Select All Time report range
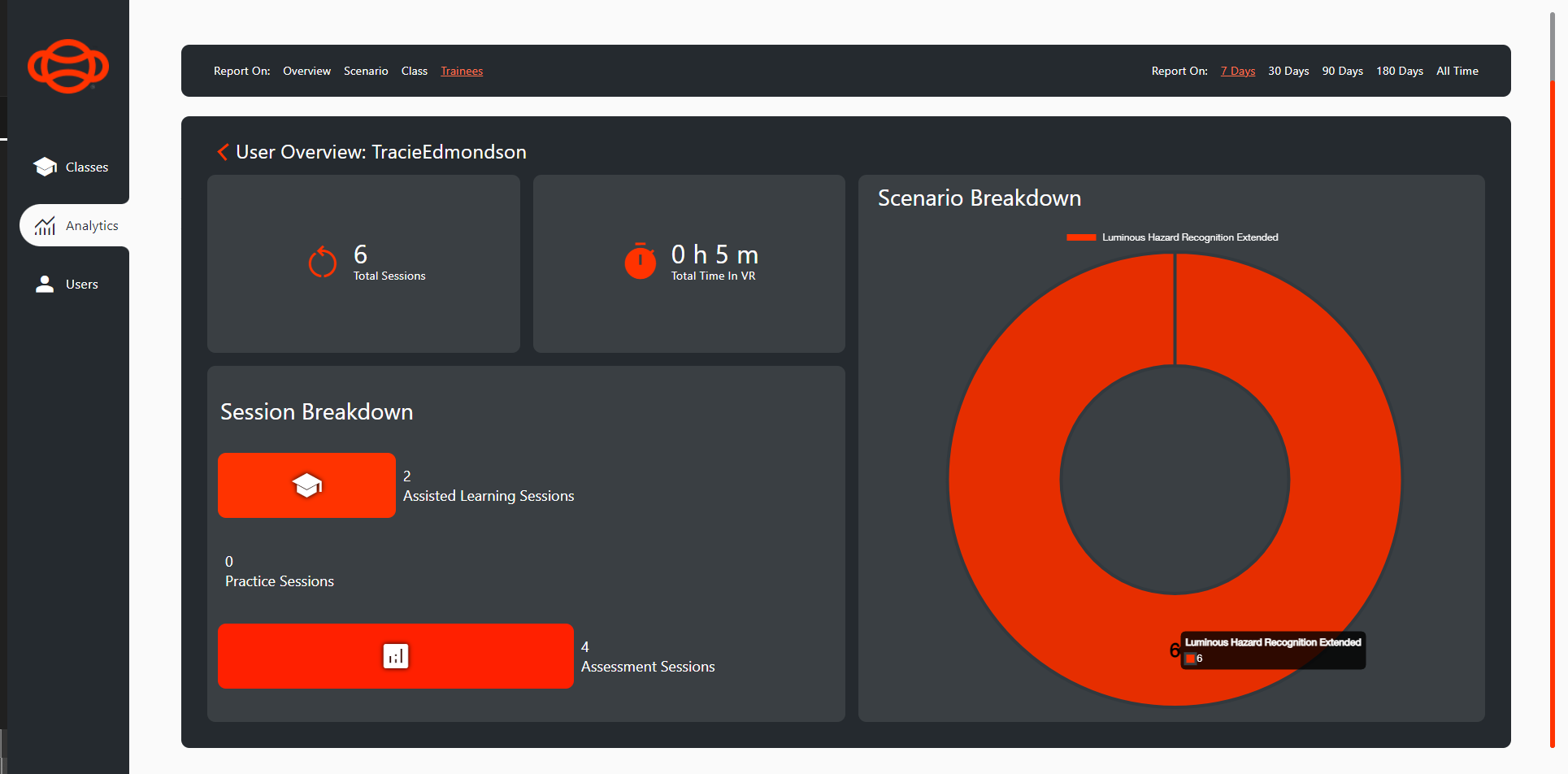The image size is (1568, 774). (1457, 71)
